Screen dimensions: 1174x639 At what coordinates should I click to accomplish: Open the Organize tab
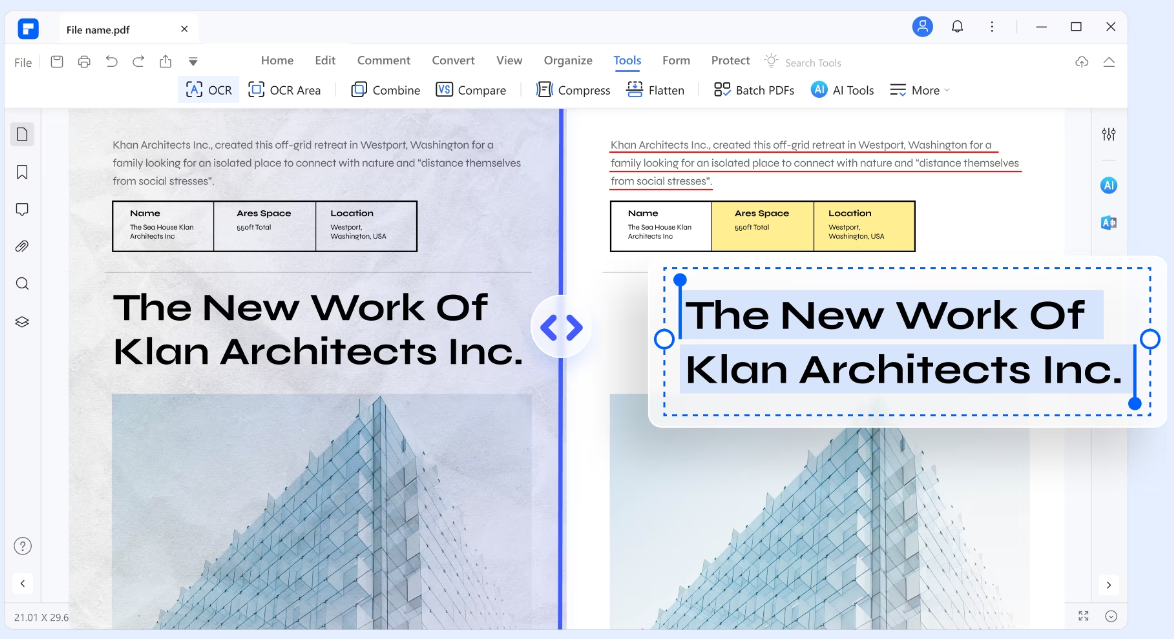pos(568,60)
